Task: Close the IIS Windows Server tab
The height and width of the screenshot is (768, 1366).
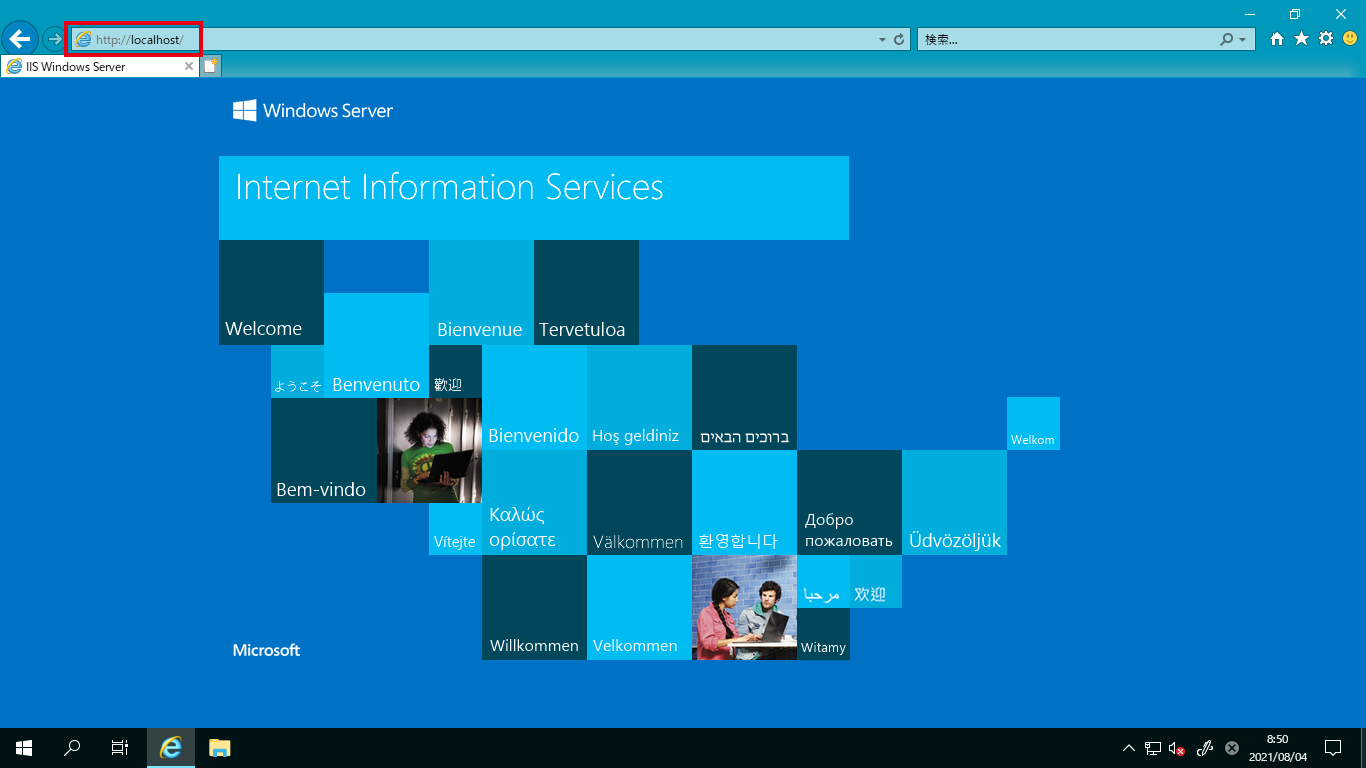Action: (x=189, y=67)
